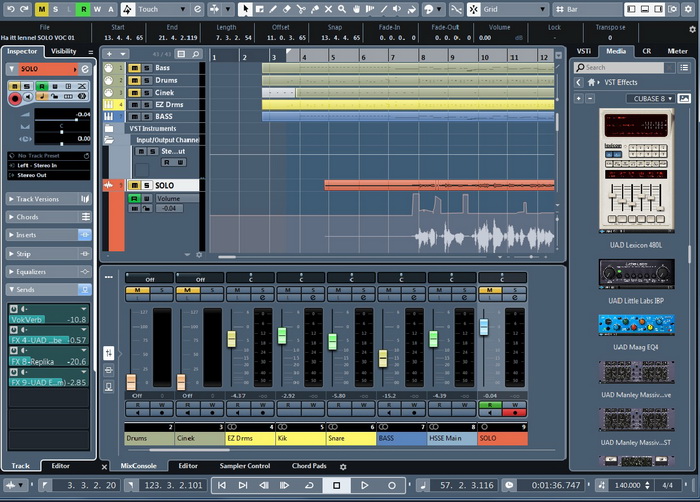
Task: Enable record on SOLO track in inspector
Action: point(15,99)
